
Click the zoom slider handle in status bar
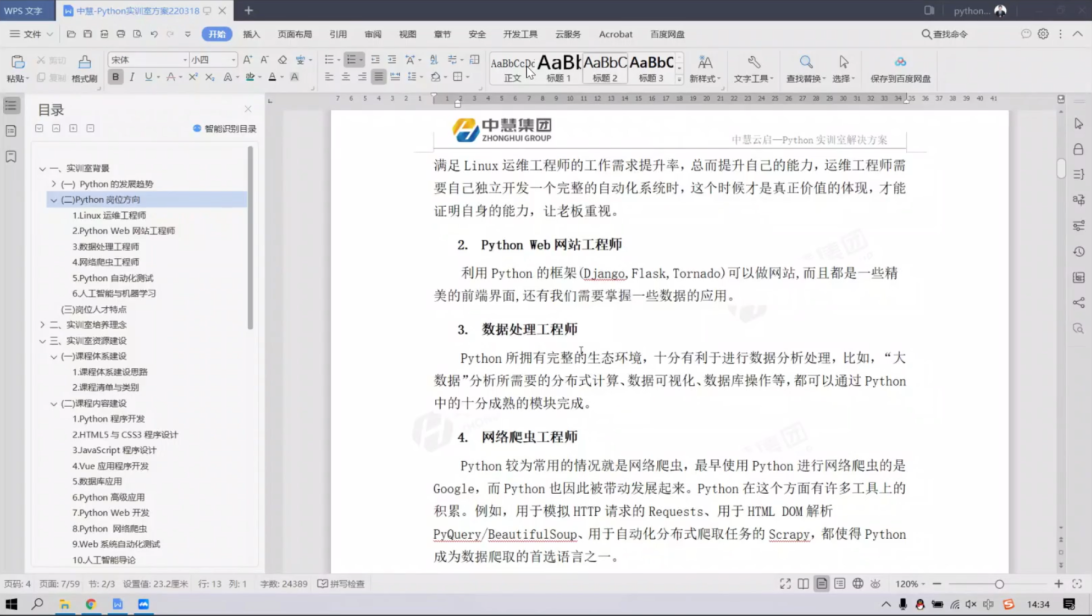point(999,583)
